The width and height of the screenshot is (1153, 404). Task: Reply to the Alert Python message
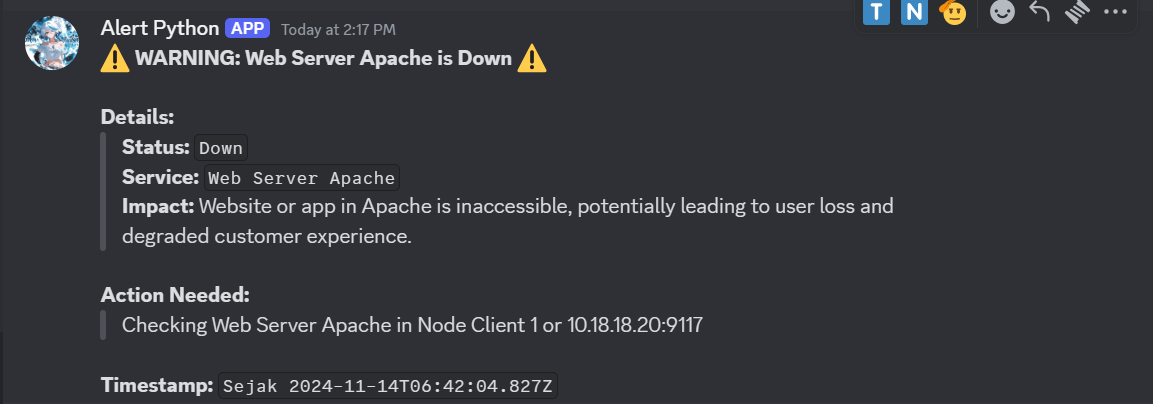1039,12
